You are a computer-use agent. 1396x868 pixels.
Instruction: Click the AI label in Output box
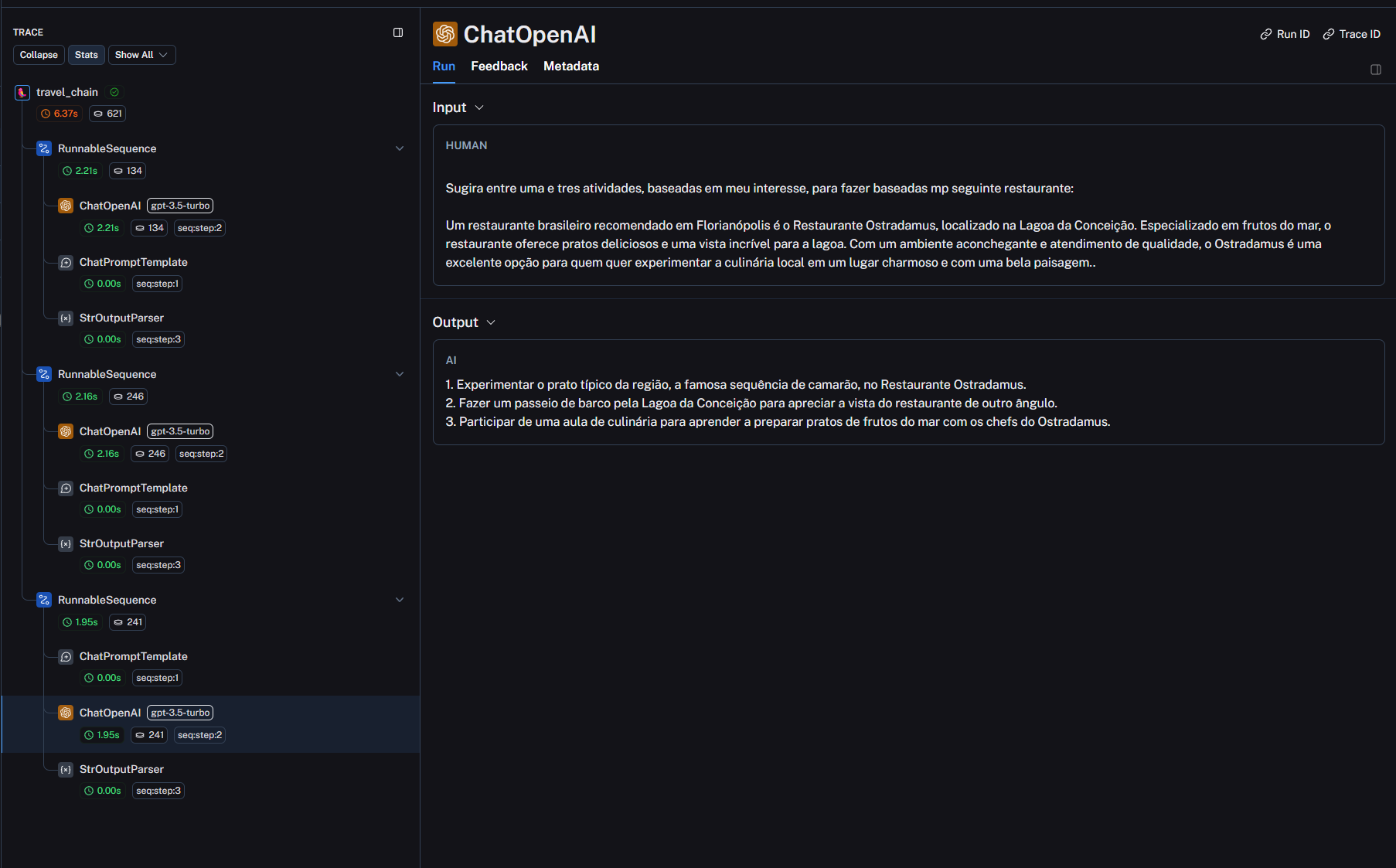click(x=451, y=360)
